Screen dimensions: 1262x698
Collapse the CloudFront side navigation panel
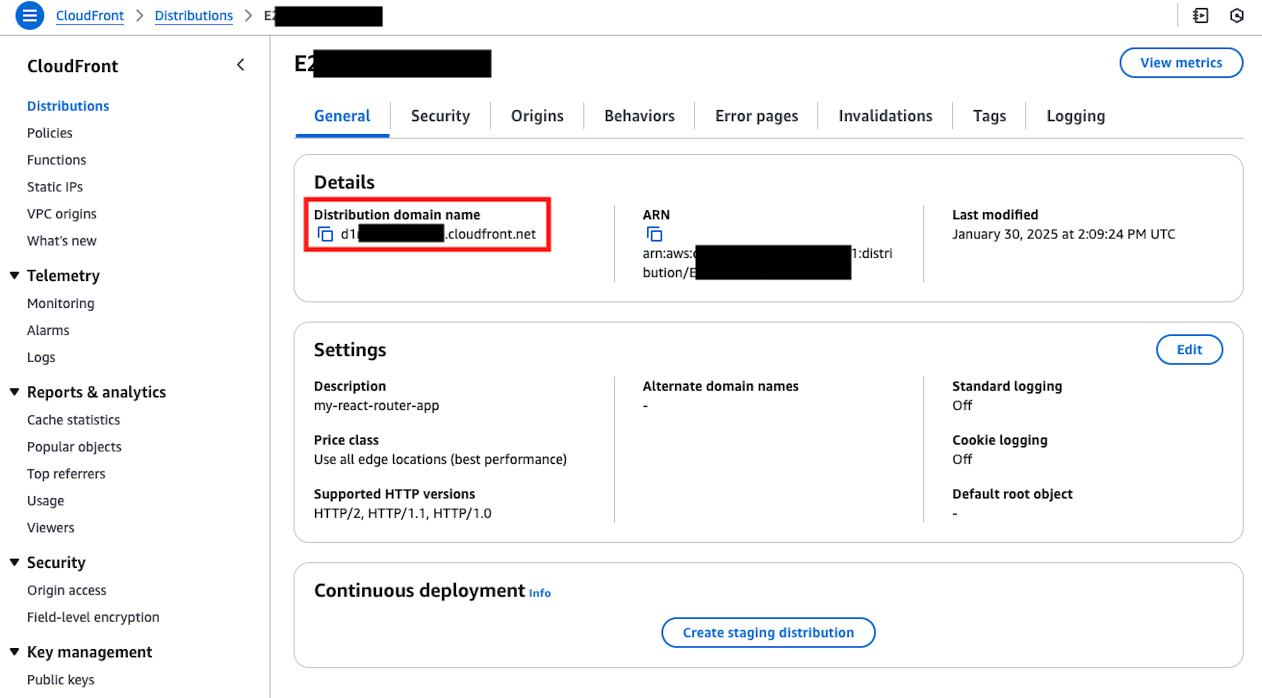[240, 65]
